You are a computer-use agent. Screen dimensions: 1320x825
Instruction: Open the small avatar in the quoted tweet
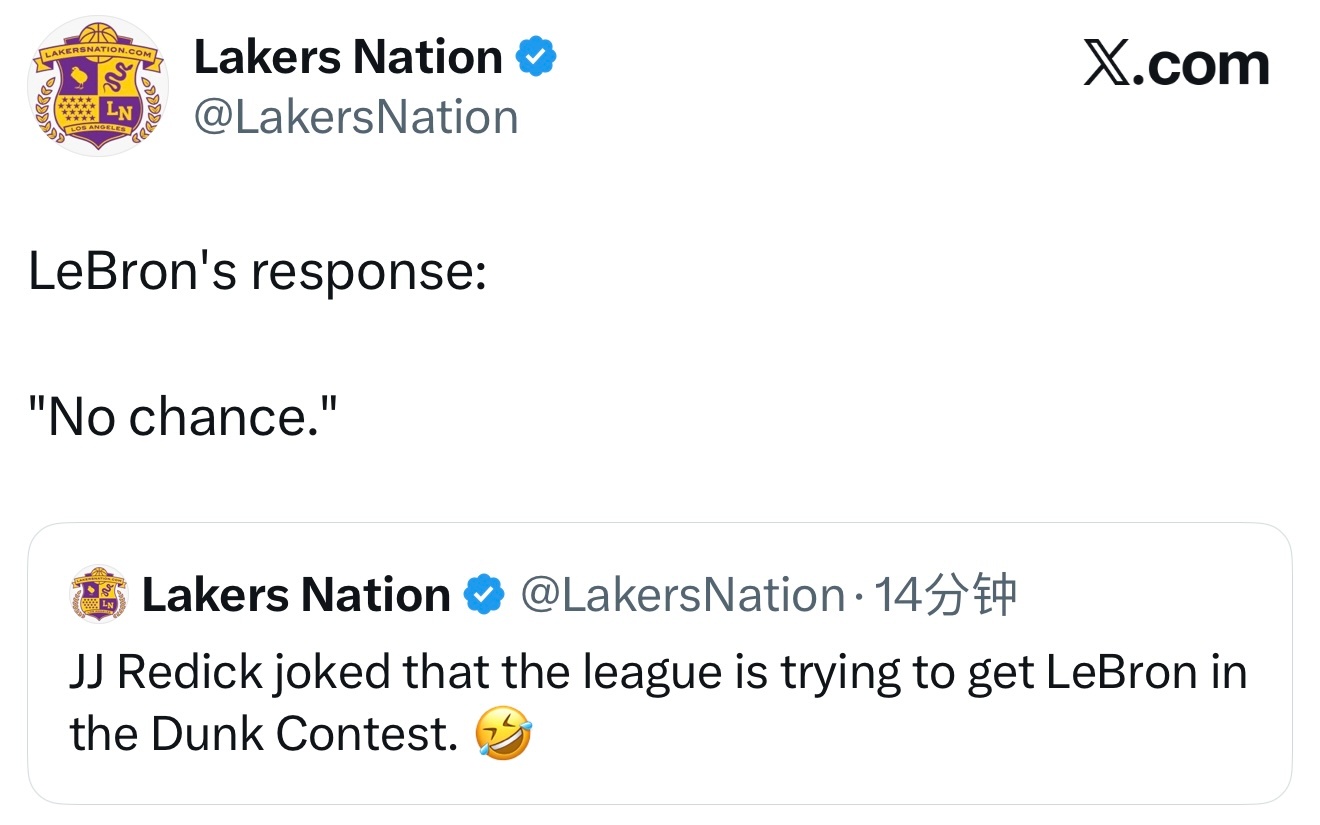(x=98, y=596)
